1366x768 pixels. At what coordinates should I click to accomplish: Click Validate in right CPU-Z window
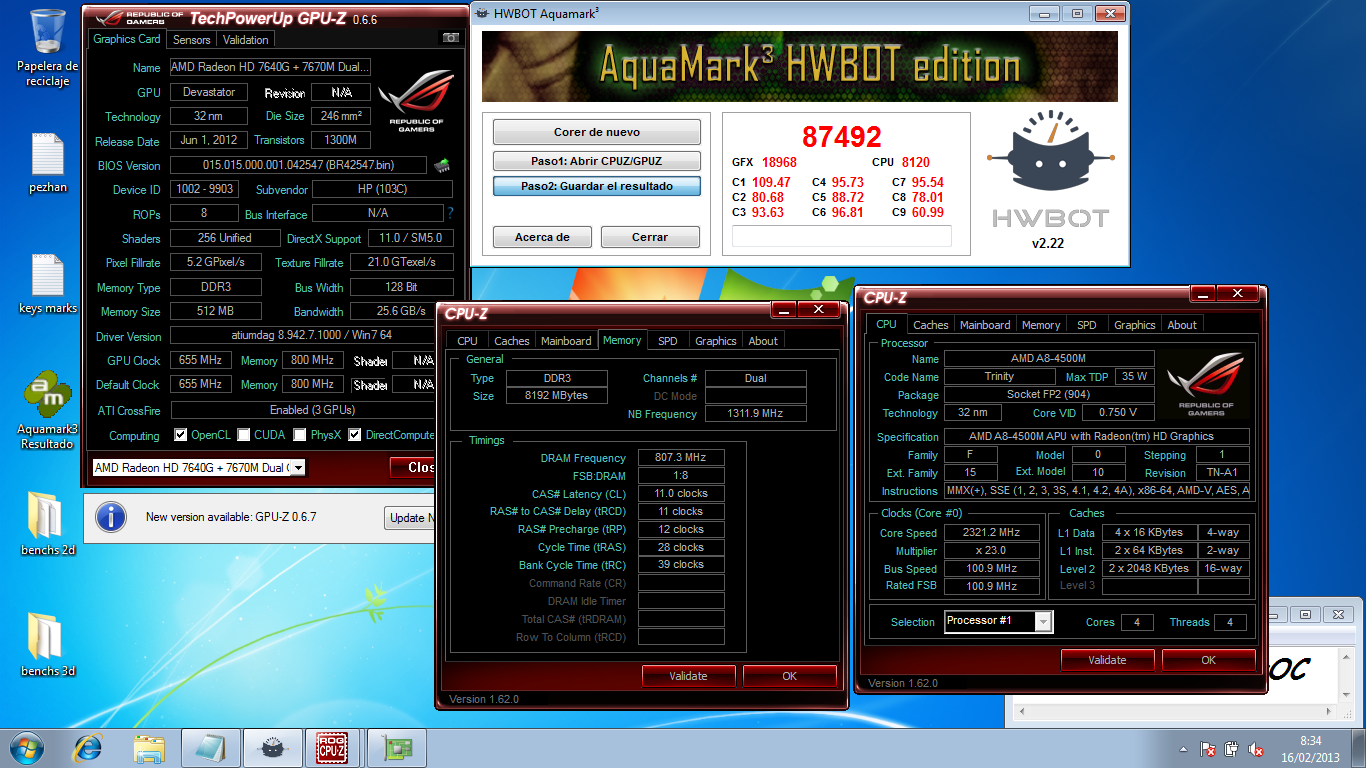click(x=1108, y=660)
